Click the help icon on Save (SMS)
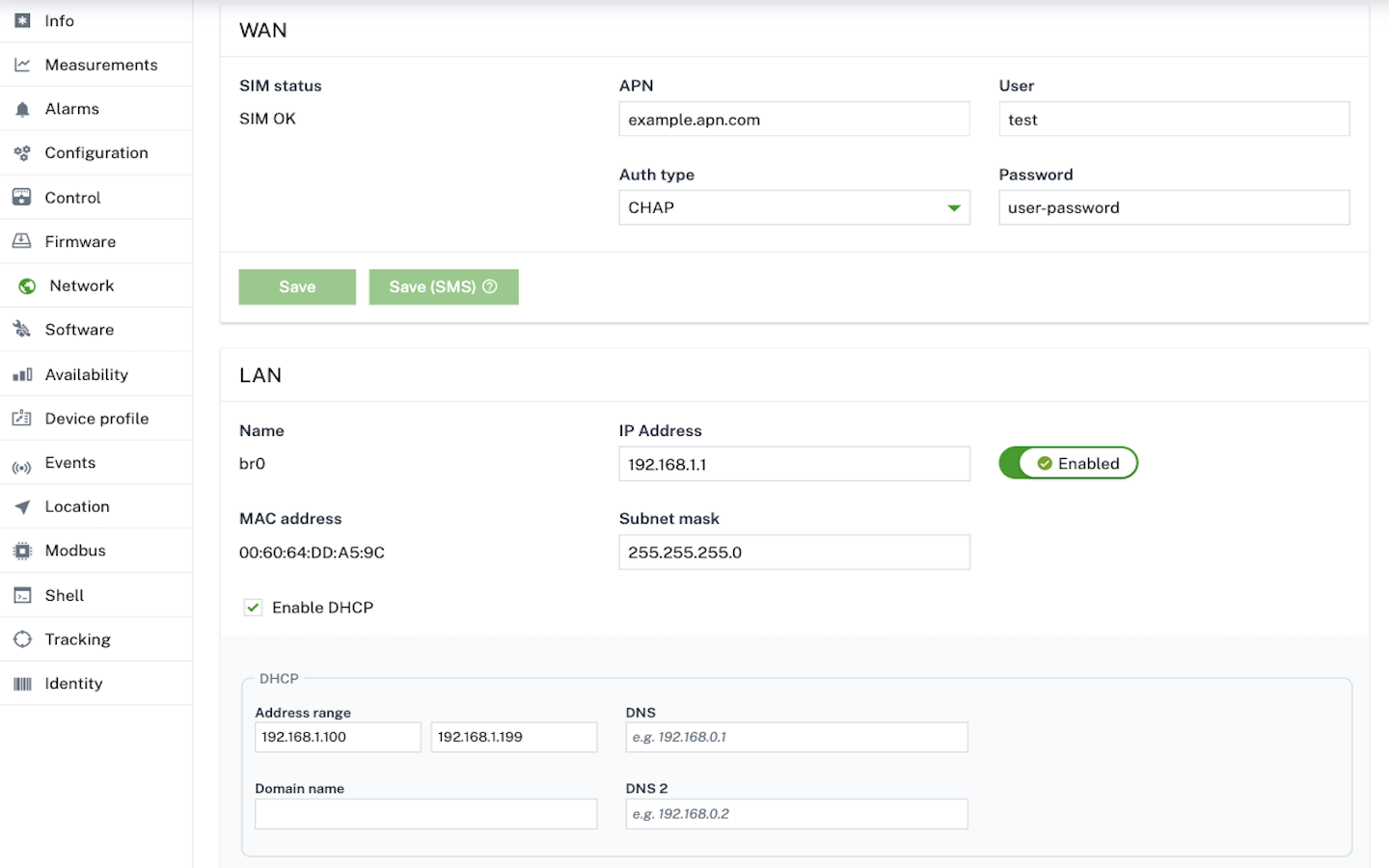Screen dimensions: 1389x868 (x=490, y=286)
